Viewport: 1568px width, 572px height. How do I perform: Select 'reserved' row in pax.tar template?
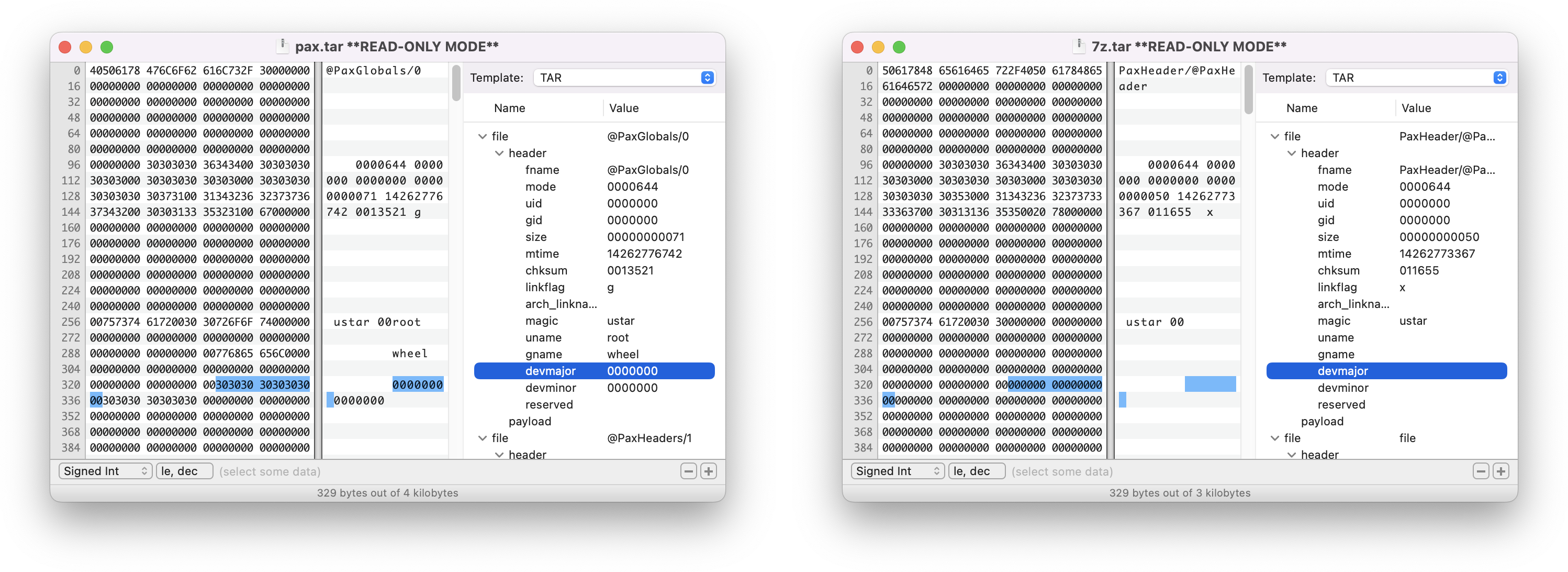point(594,404)
